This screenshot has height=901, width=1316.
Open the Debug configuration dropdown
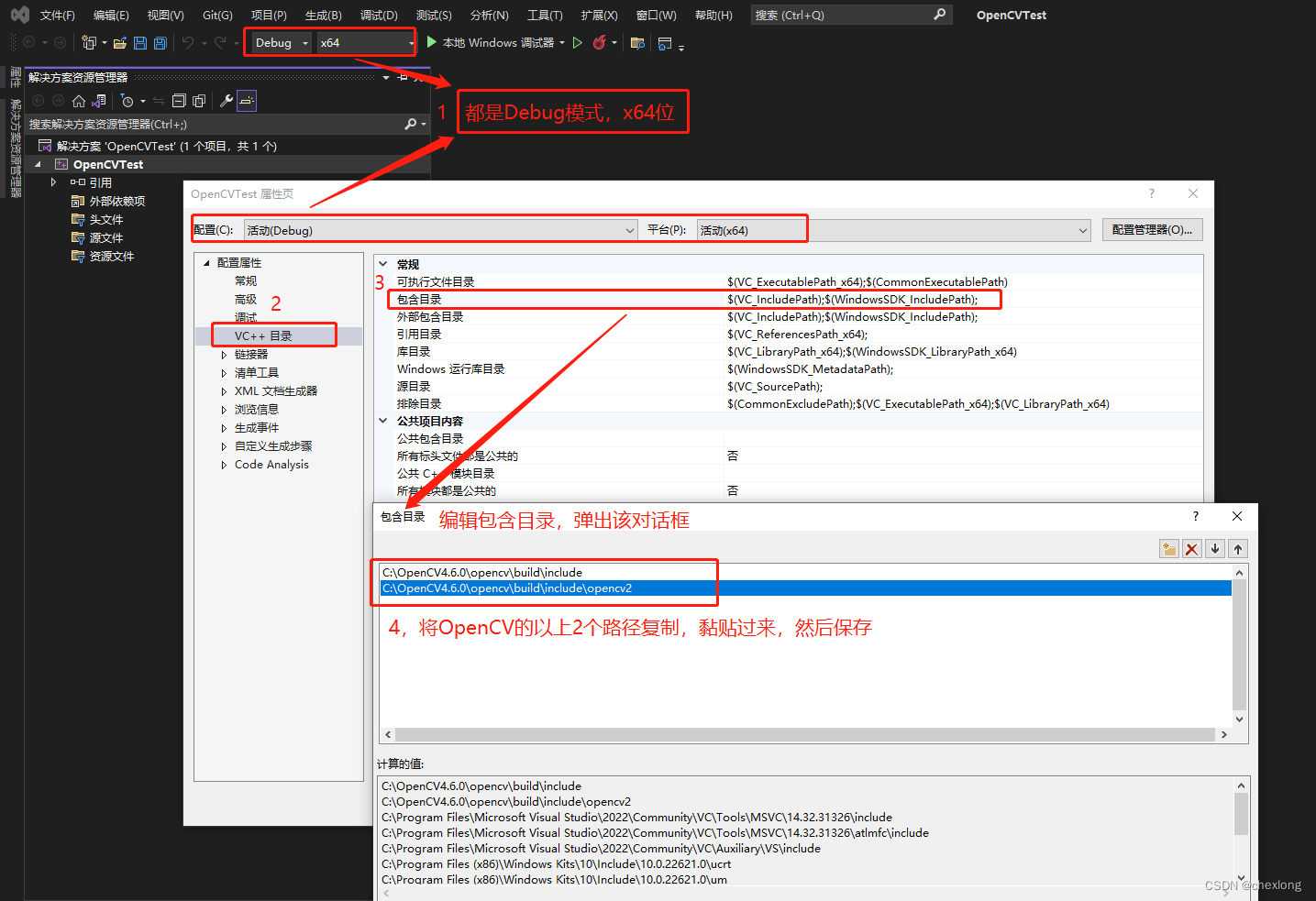(281, 42)
